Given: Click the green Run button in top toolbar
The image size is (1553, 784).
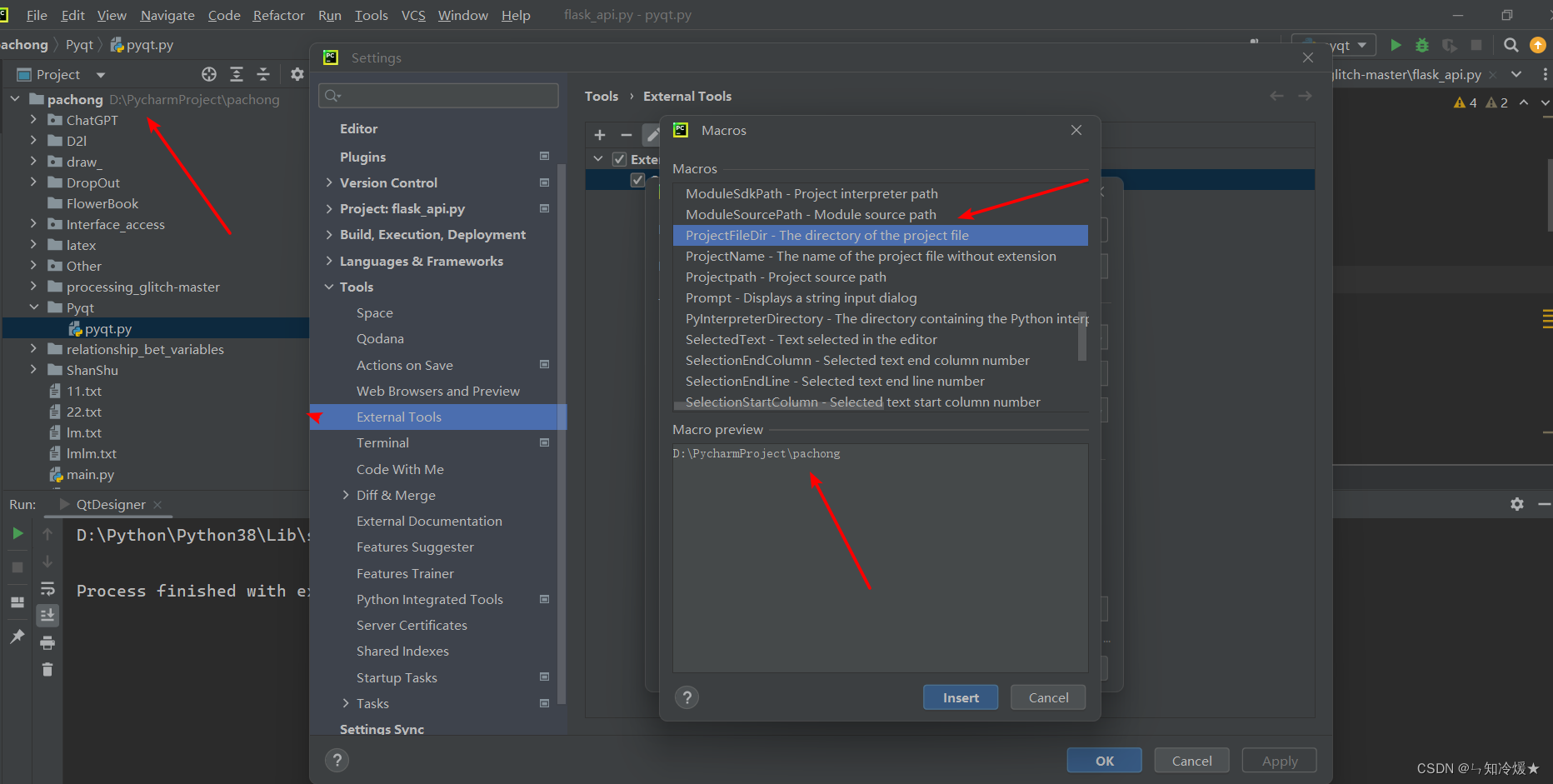Looking at the screenshot, I should click(1396, 45).
